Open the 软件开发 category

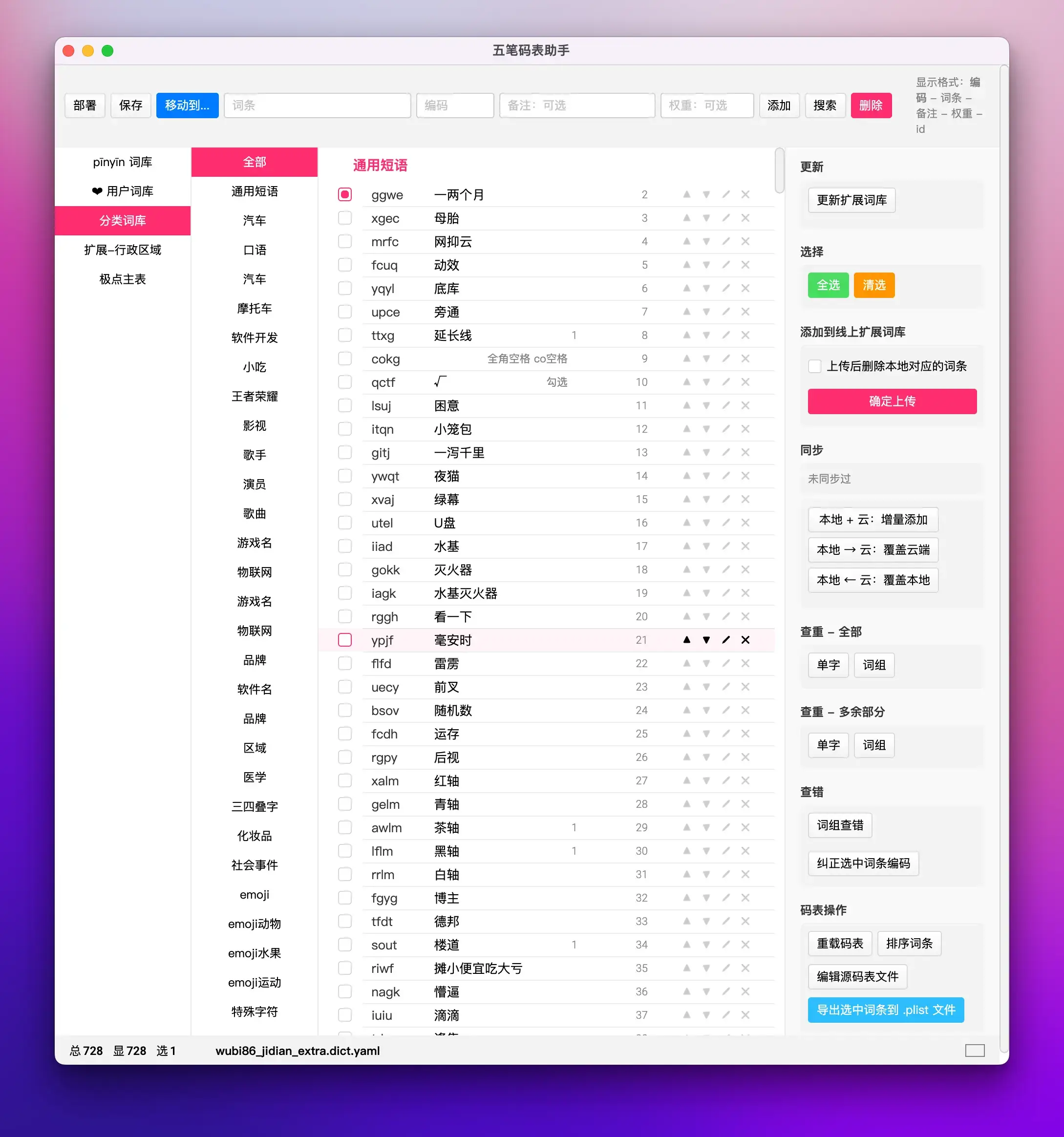click(x=254, y=337)
